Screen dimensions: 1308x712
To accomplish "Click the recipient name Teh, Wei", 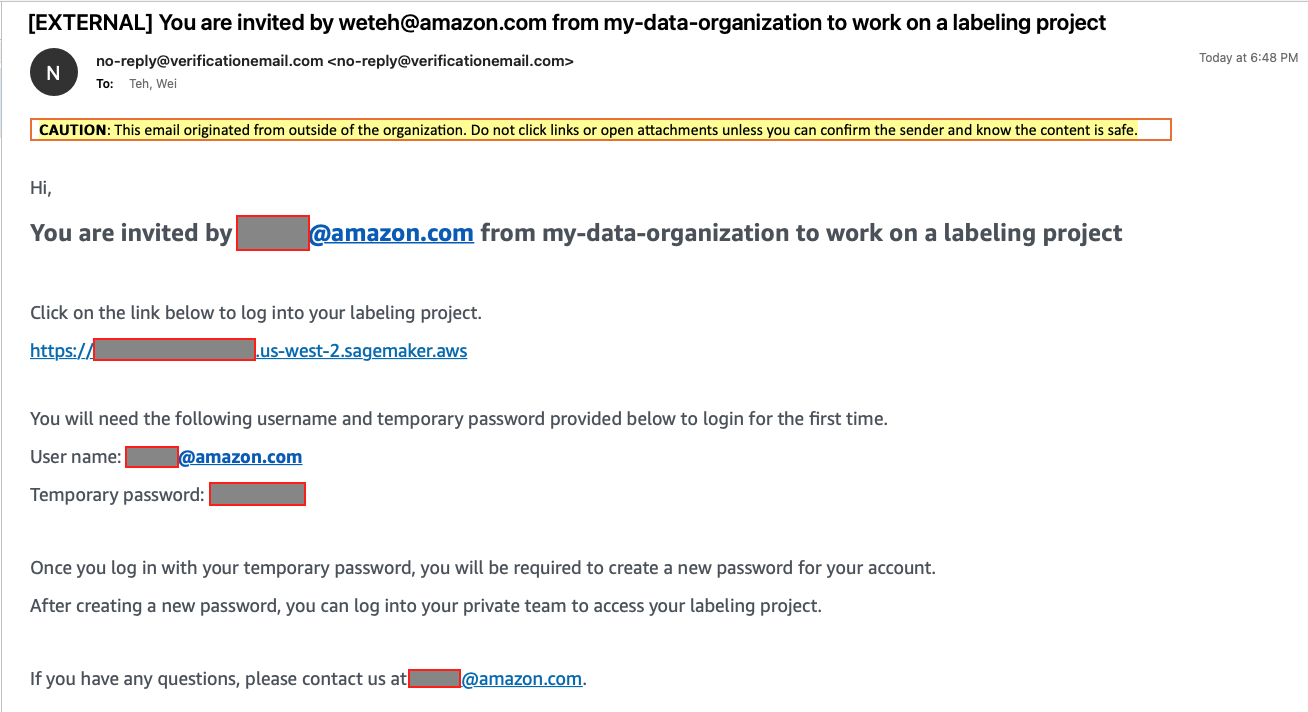I will (153, 84).
